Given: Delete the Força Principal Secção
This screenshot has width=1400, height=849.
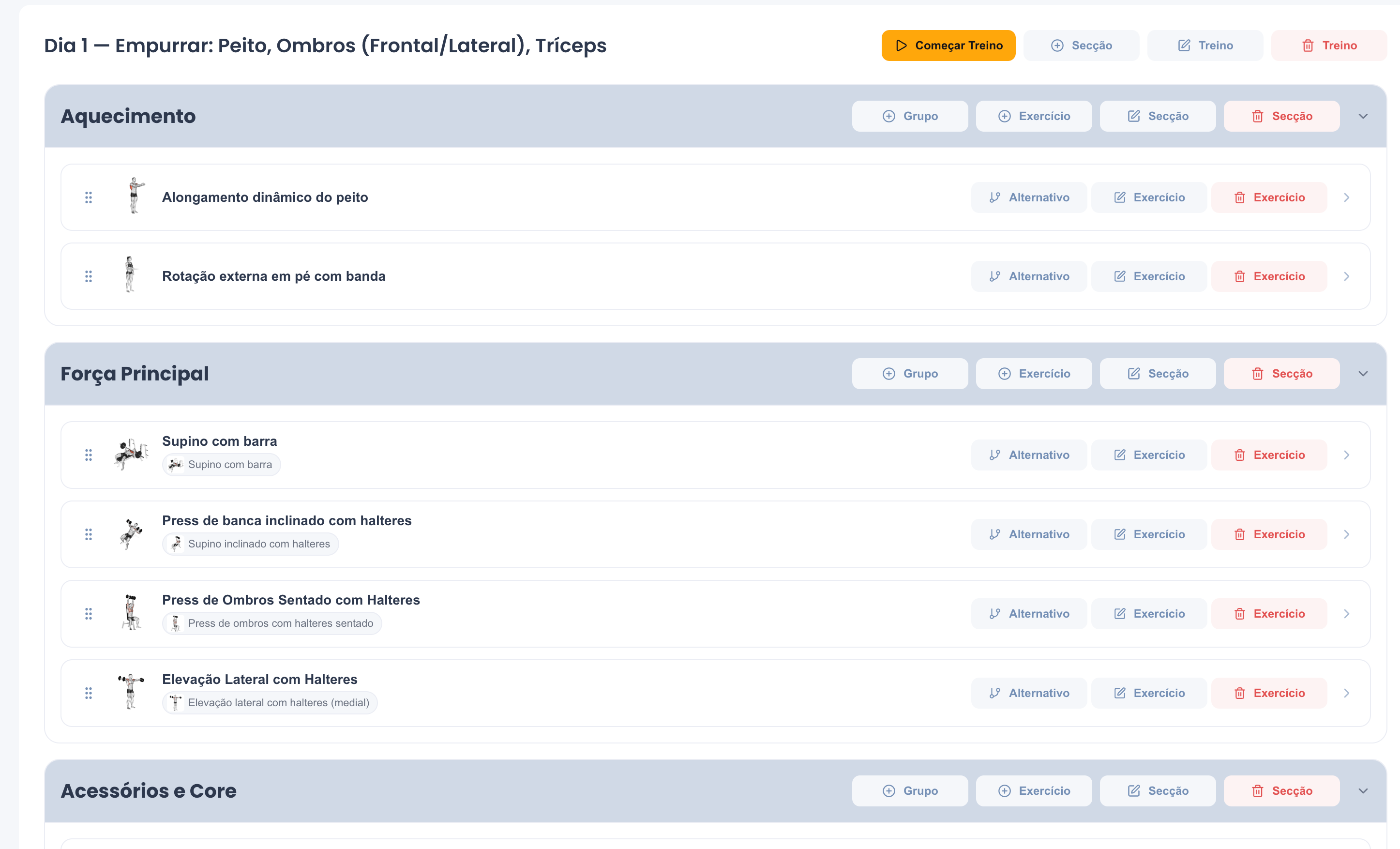Looking at the screenshot, I should click(1281, 373).
